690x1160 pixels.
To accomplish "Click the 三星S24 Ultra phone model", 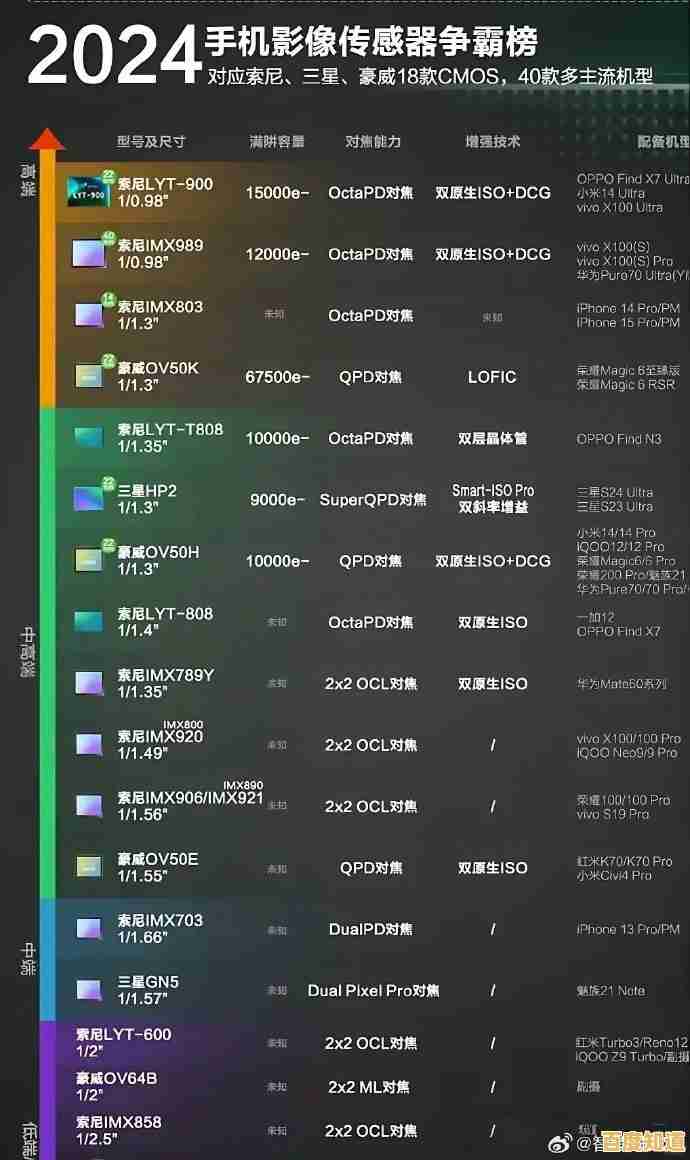I will [x=615, y=492].
